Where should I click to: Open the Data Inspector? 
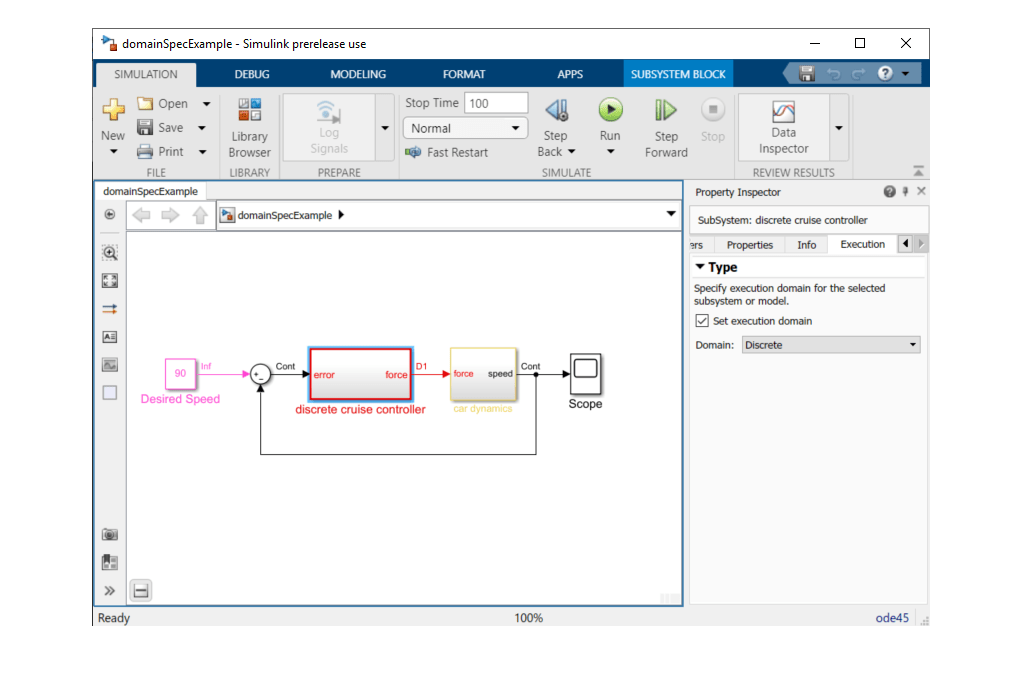click(784, 128)
